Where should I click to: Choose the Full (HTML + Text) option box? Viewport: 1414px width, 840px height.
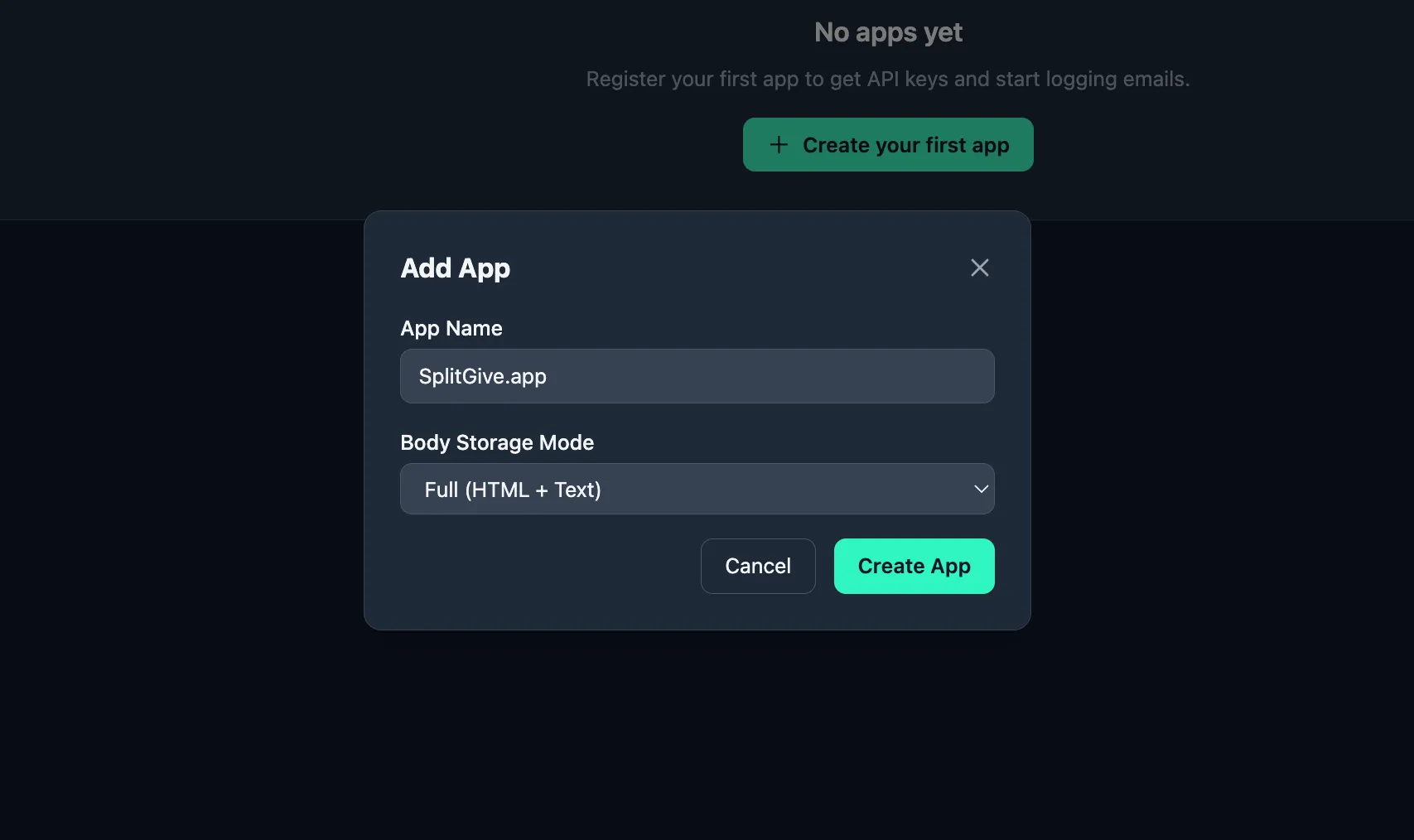coord(697,489)
